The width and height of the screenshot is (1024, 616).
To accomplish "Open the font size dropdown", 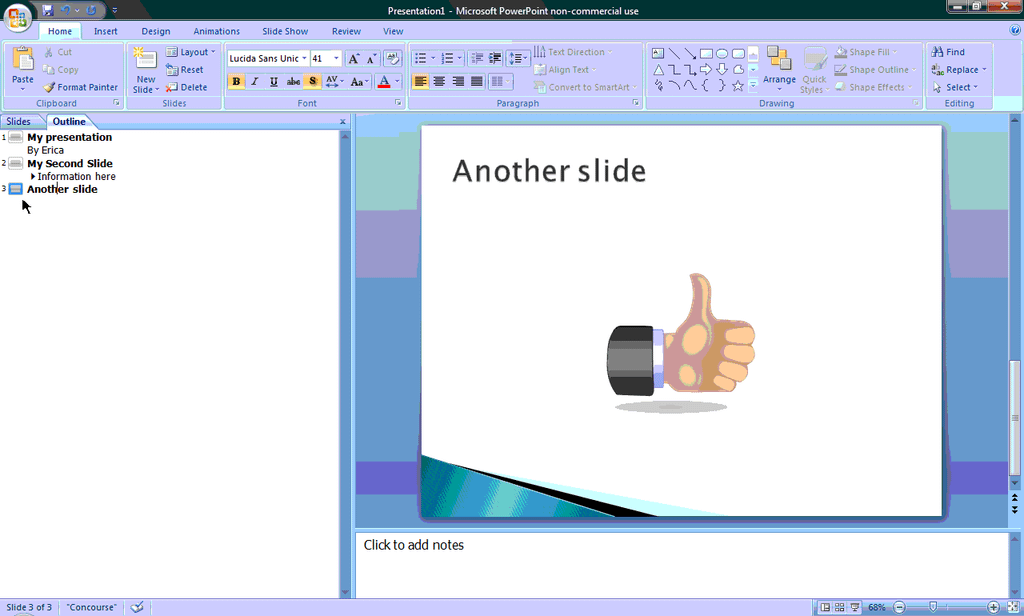I will pyautogui.click(x=336, y=59).
